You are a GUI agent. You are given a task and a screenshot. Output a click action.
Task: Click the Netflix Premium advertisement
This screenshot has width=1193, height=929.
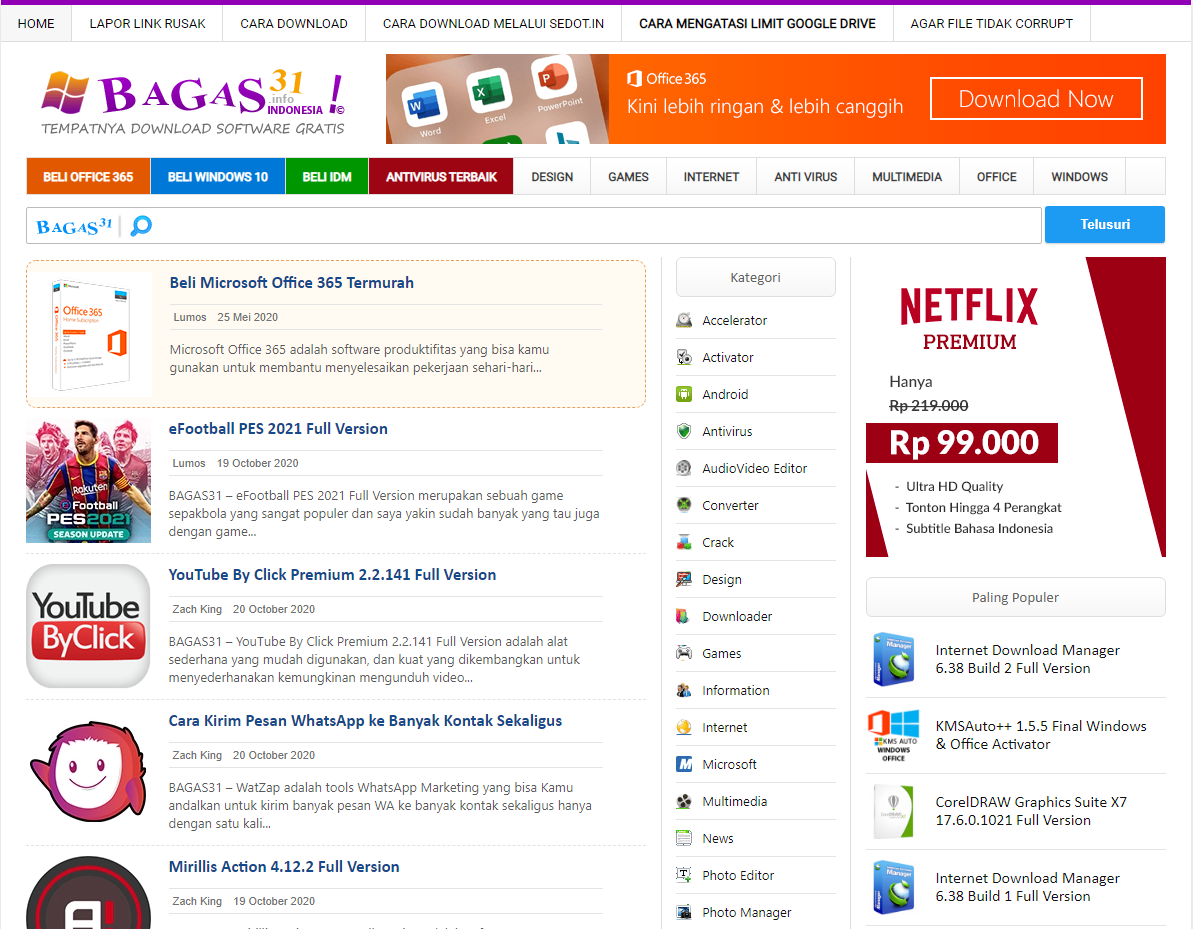point(1016,407)
